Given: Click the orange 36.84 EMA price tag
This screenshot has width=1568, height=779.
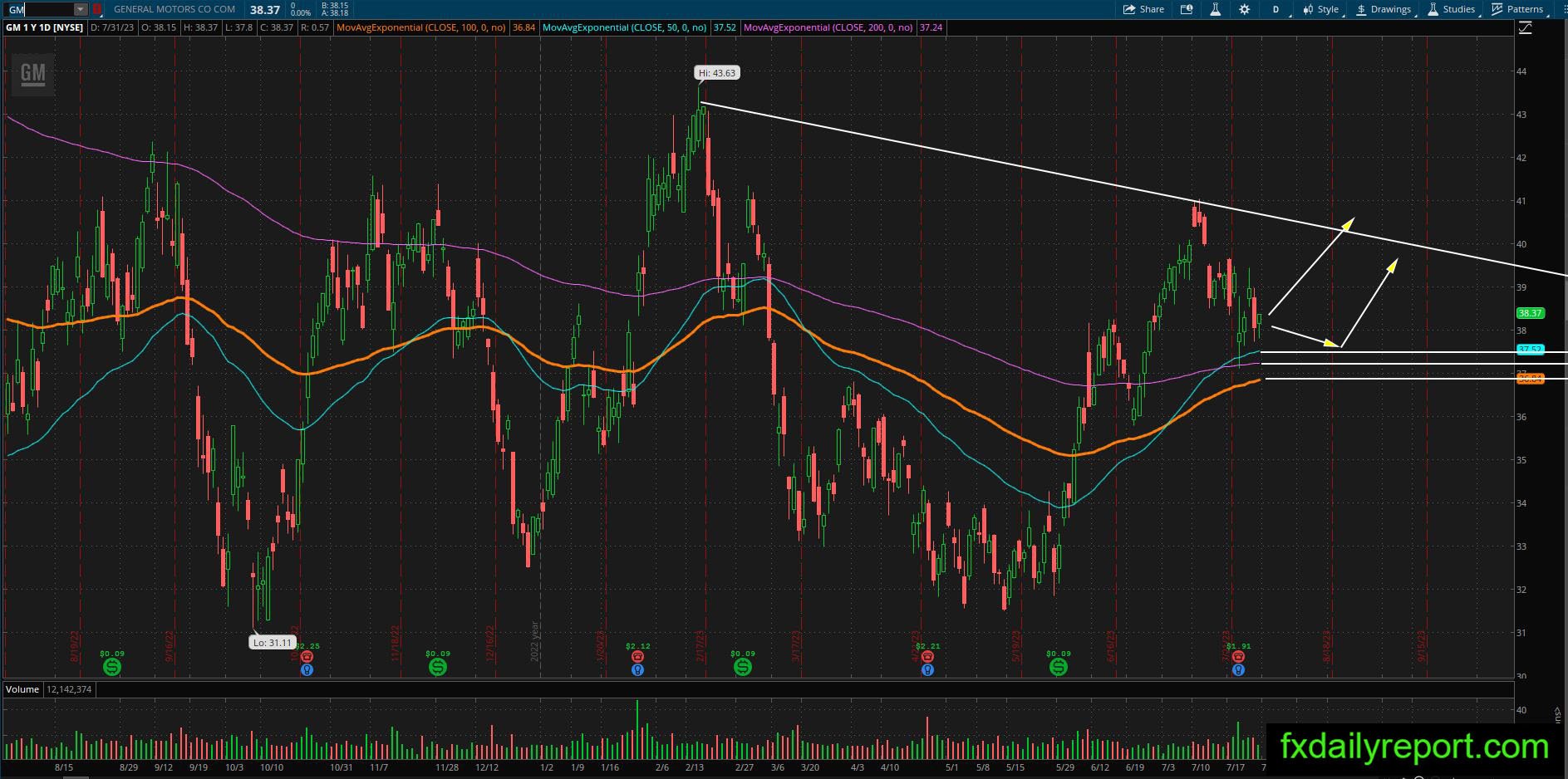Looking at the screenshot, I should pyautogui.click(x=1530, y=379).
